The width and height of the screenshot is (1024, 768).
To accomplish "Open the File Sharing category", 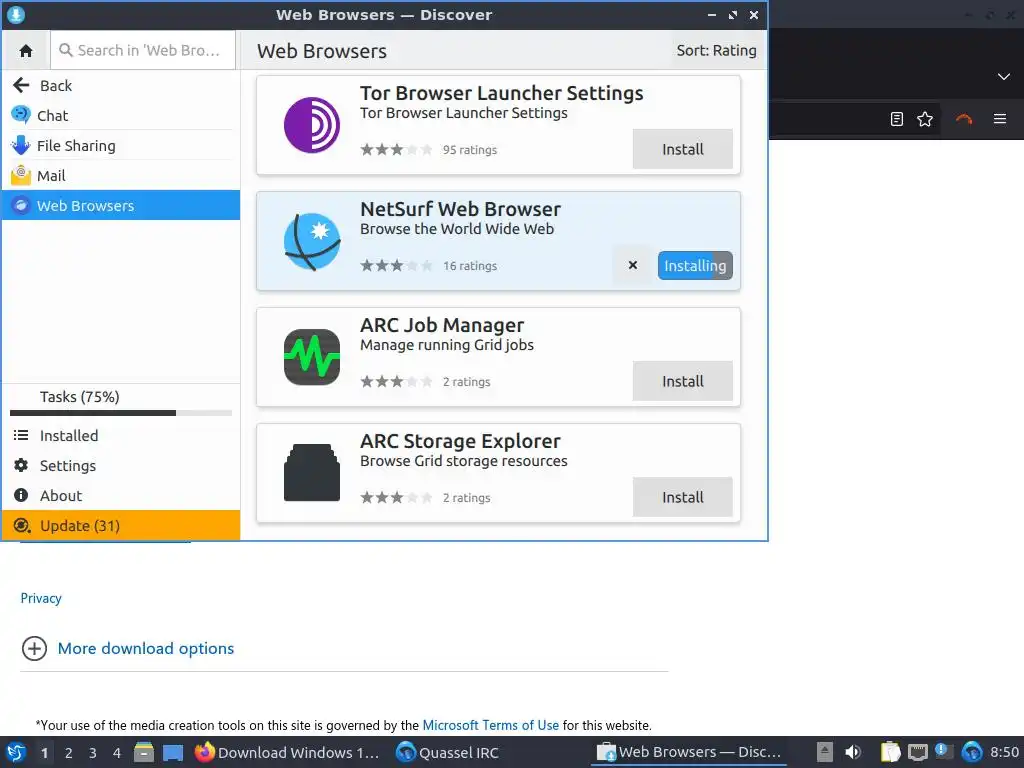I will tap(121, 146).
